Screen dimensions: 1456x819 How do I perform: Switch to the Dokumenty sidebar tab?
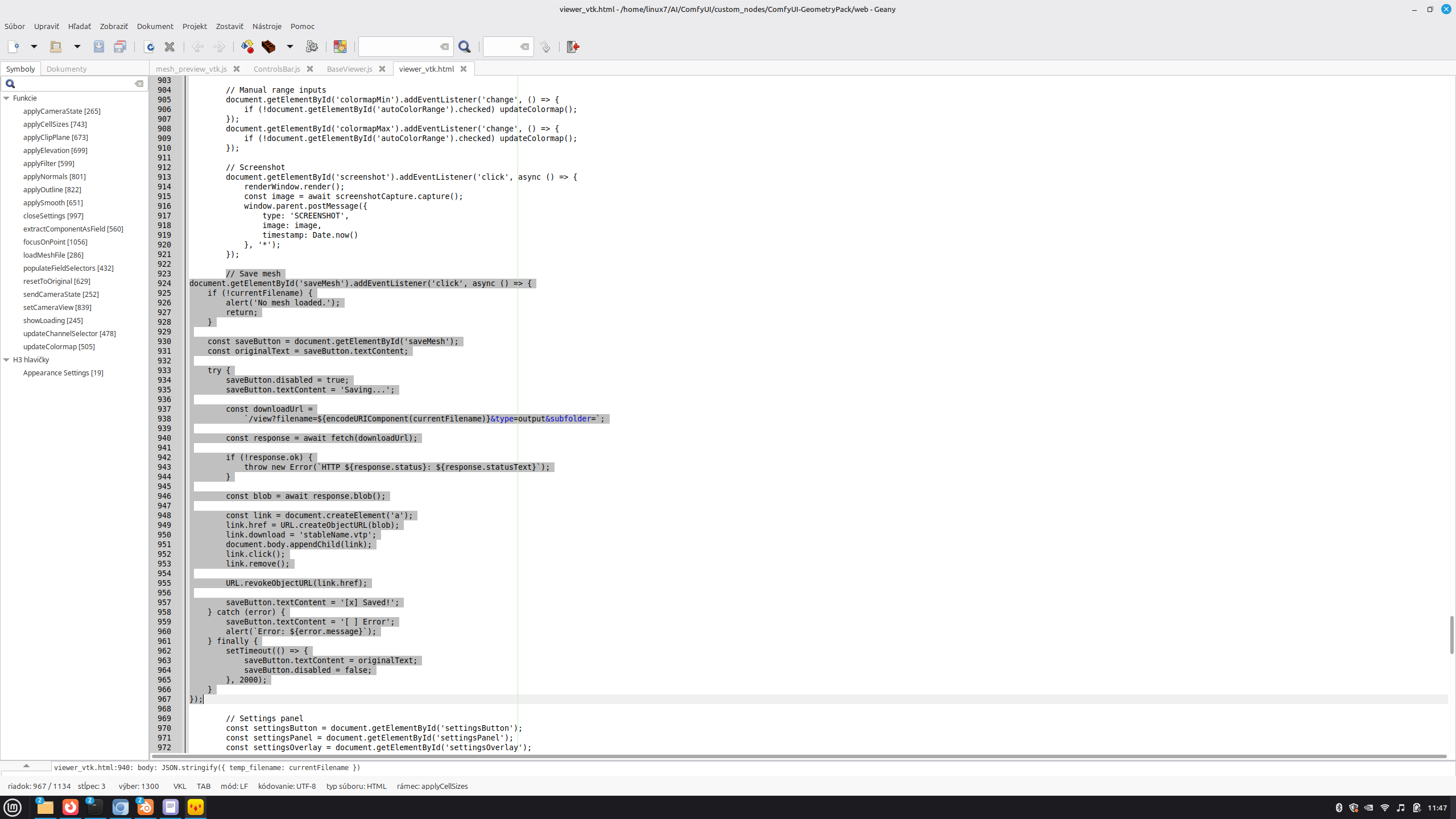(x=67, y=69)
